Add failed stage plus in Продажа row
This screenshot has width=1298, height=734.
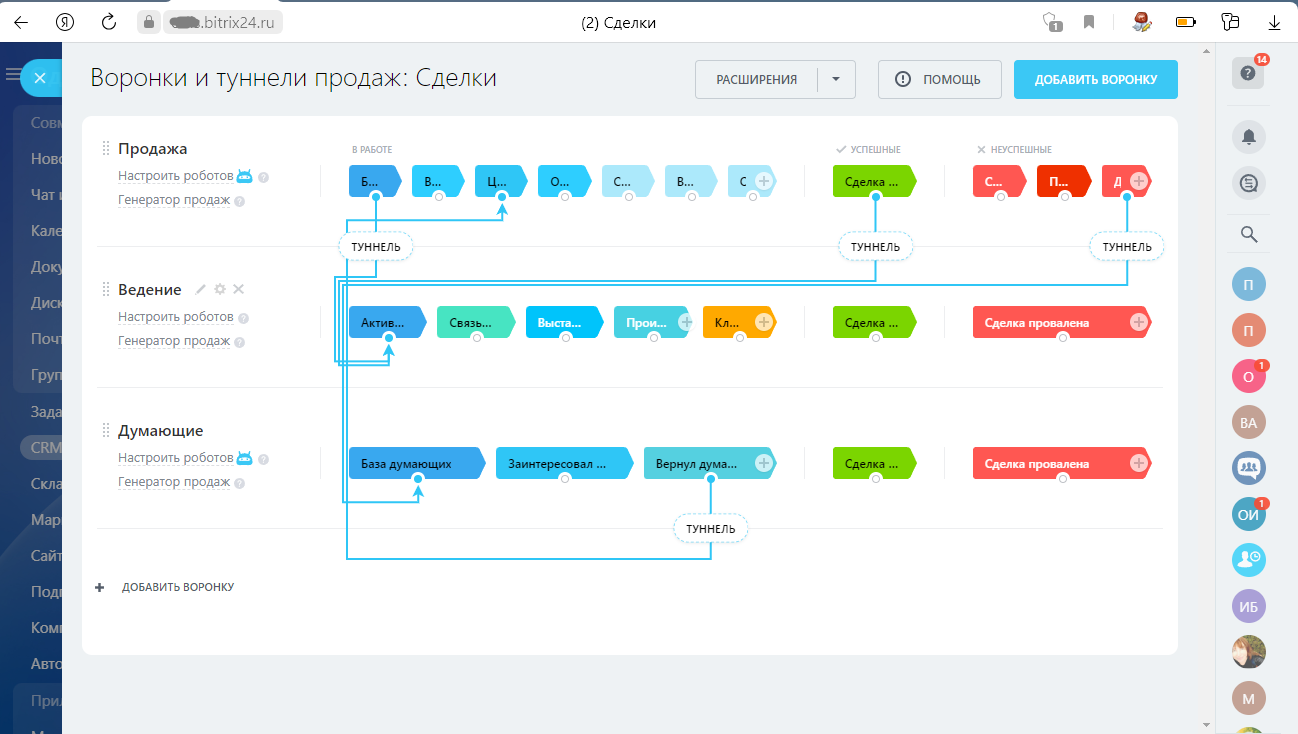click(1138, 181)
